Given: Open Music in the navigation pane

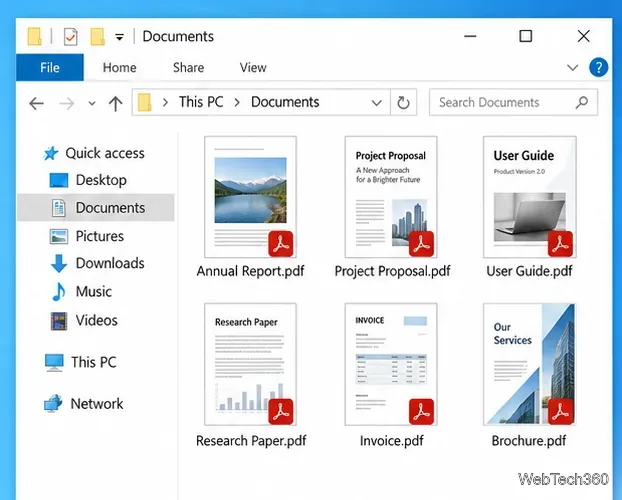Looking at the screenshot, I should pyautogui.click(x=94, y=292).
